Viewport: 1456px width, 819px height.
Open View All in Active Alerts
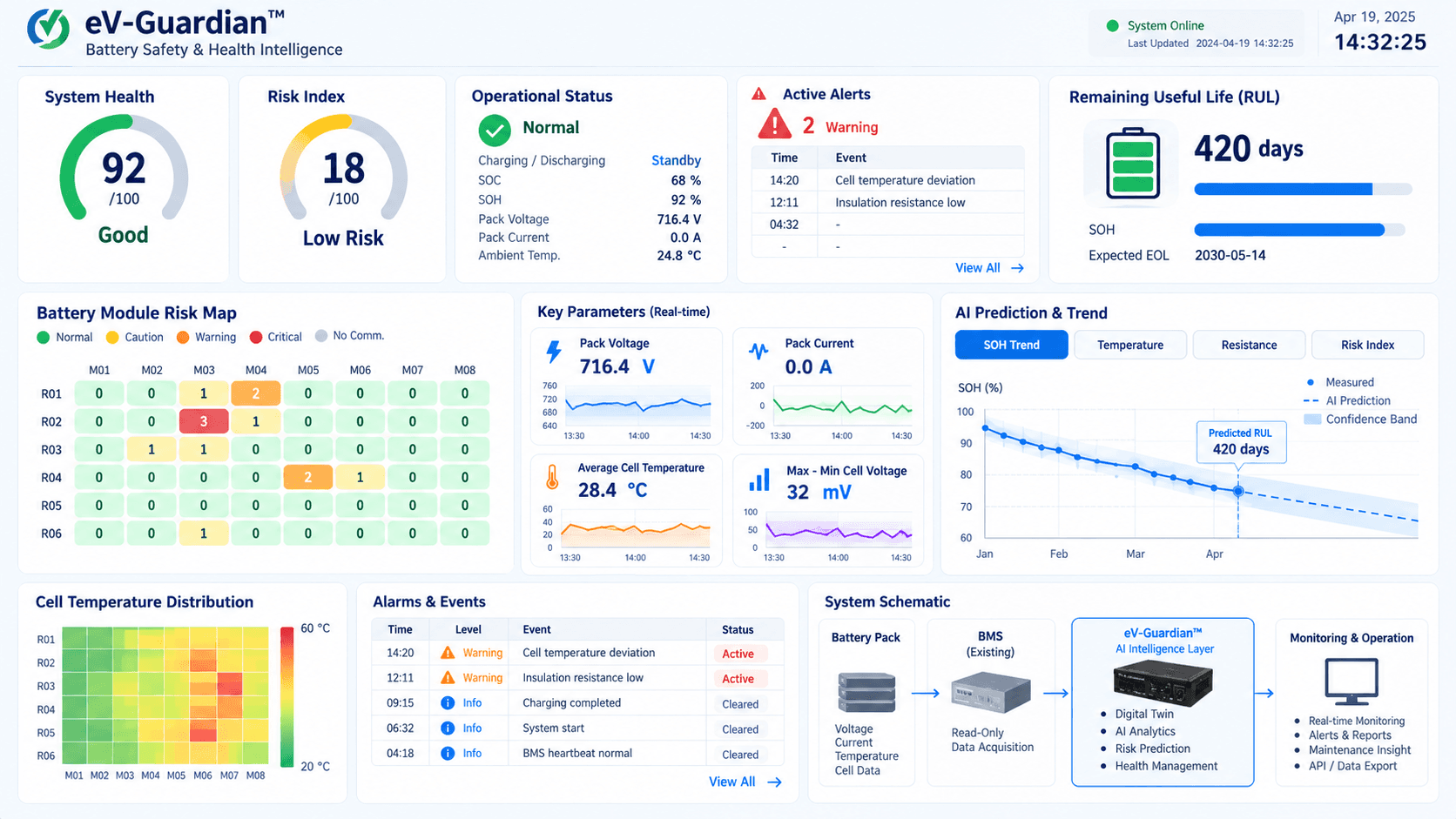[978, 268]
